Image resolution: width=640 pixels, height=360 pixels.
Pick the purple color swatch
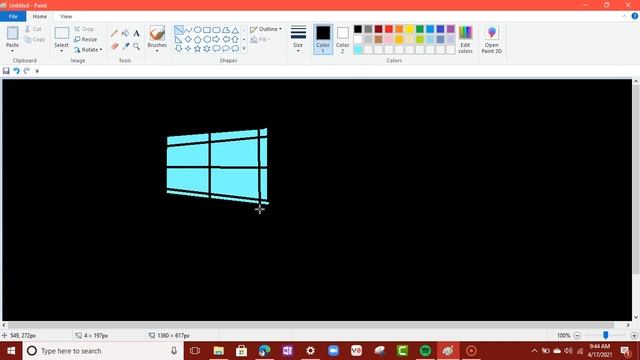[451, 29]
